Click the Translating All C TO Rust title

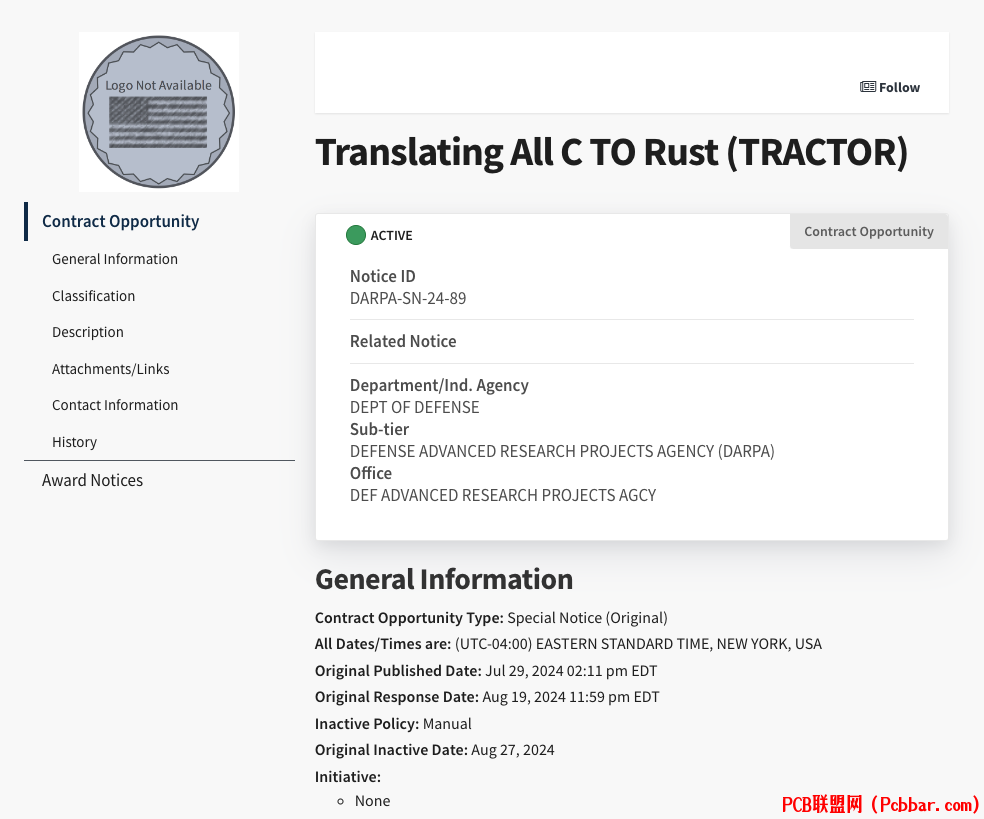click(x=612, y=153)
